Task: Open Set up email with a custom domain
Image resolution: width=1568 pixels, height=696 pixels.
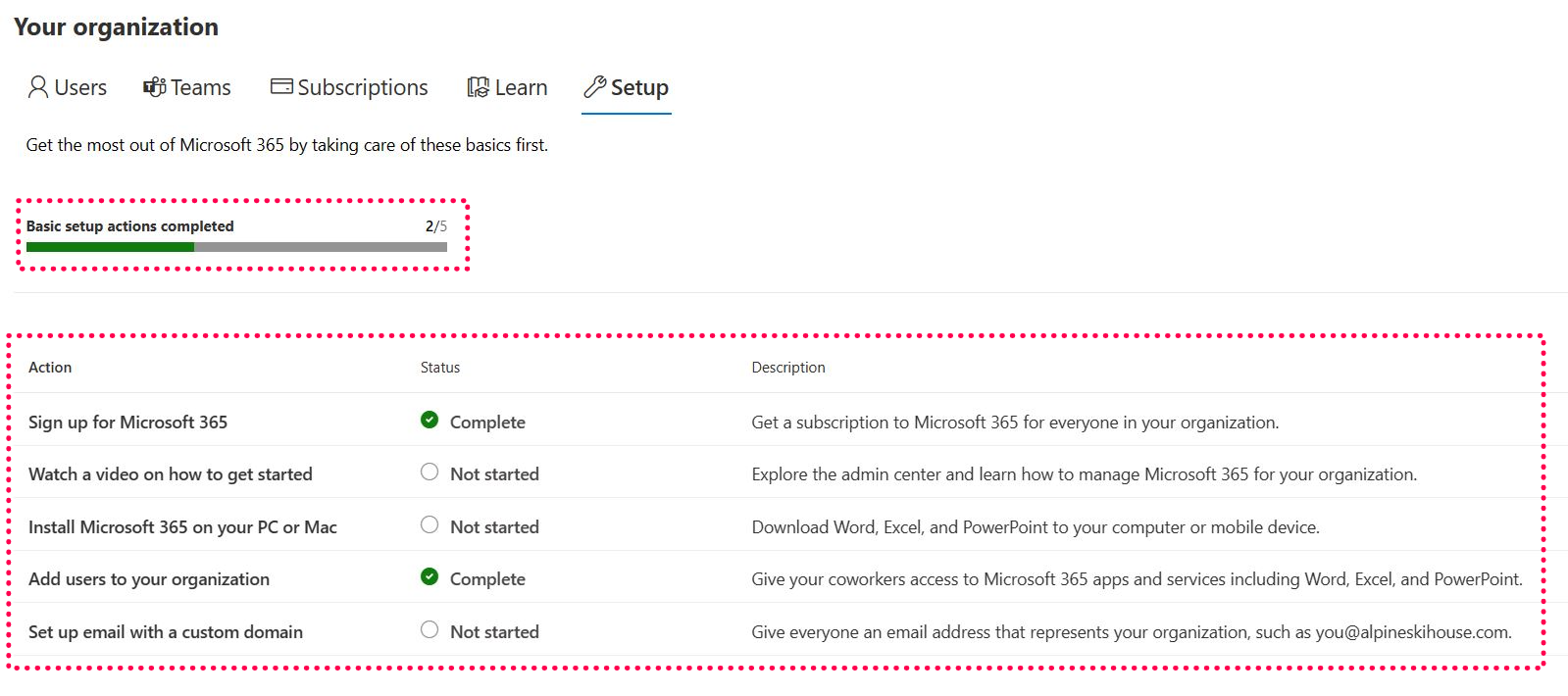Action: point(166,632)
